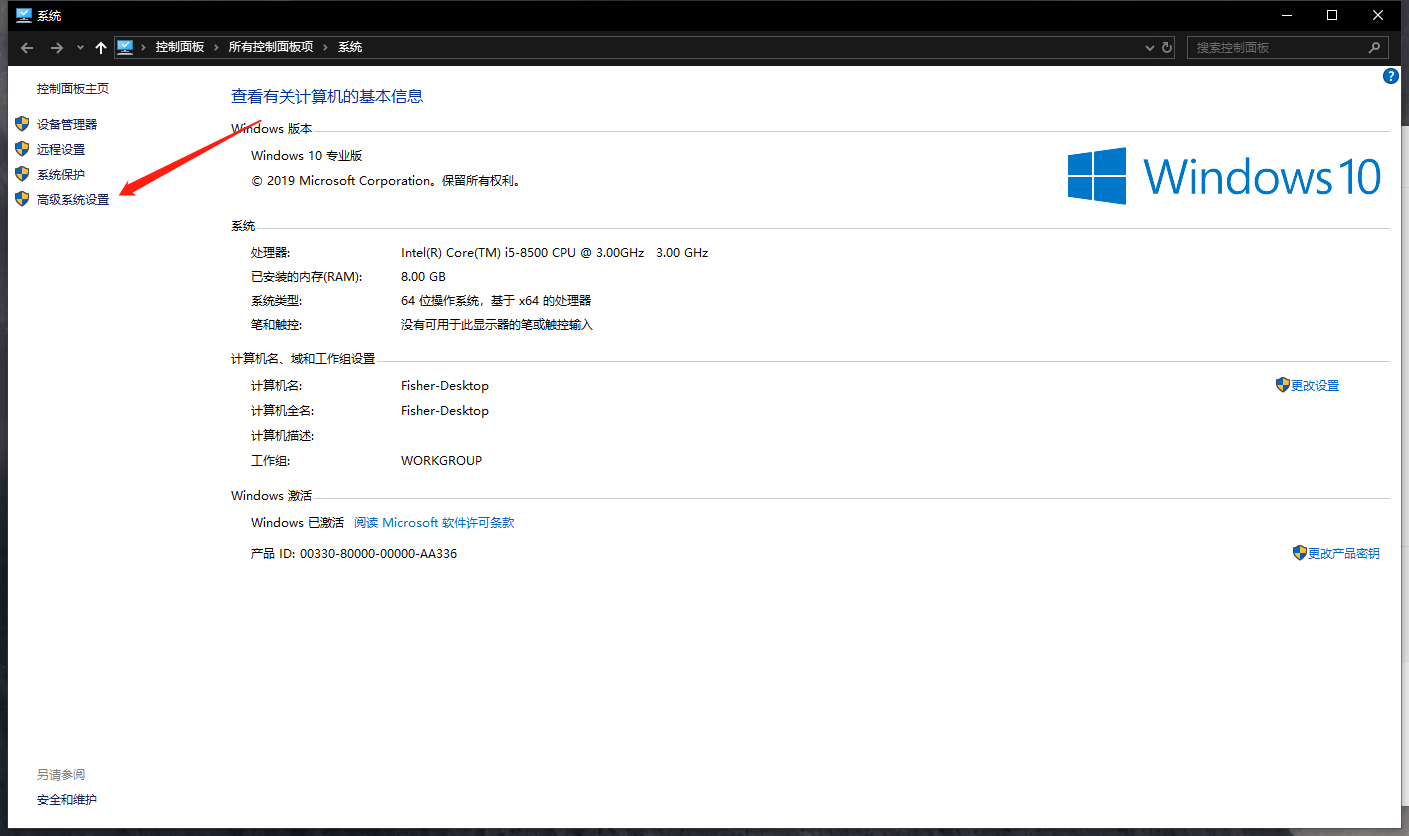Click computer name Fisher-Desktop value

[x=445, y=386]
